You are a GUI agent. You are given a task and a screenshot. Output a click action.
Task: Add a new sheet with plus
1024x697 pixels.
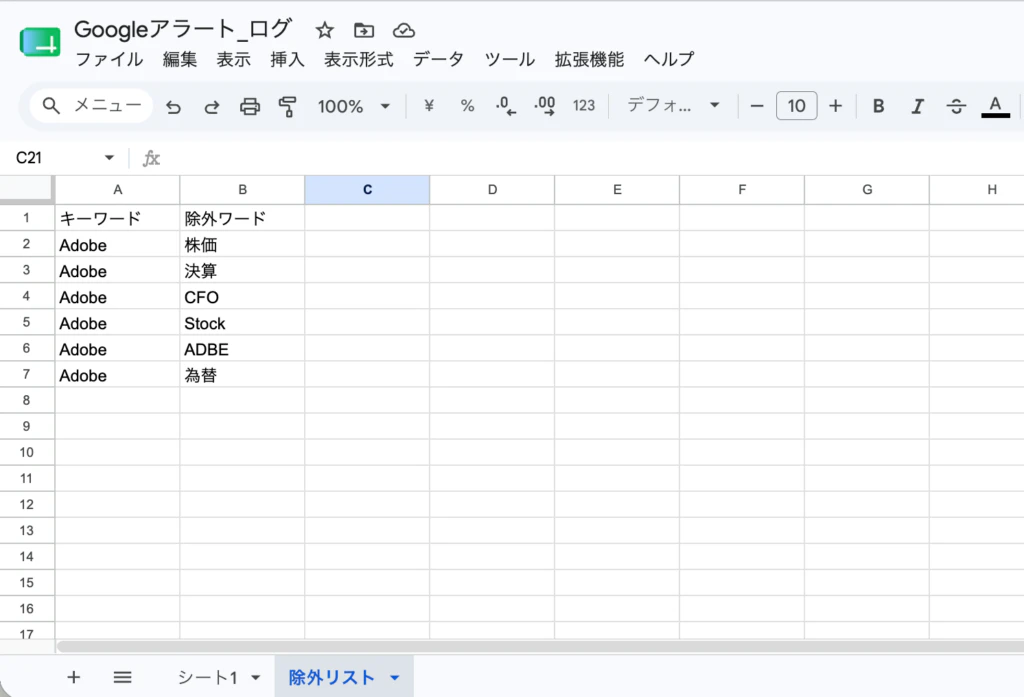pos(73,677)
